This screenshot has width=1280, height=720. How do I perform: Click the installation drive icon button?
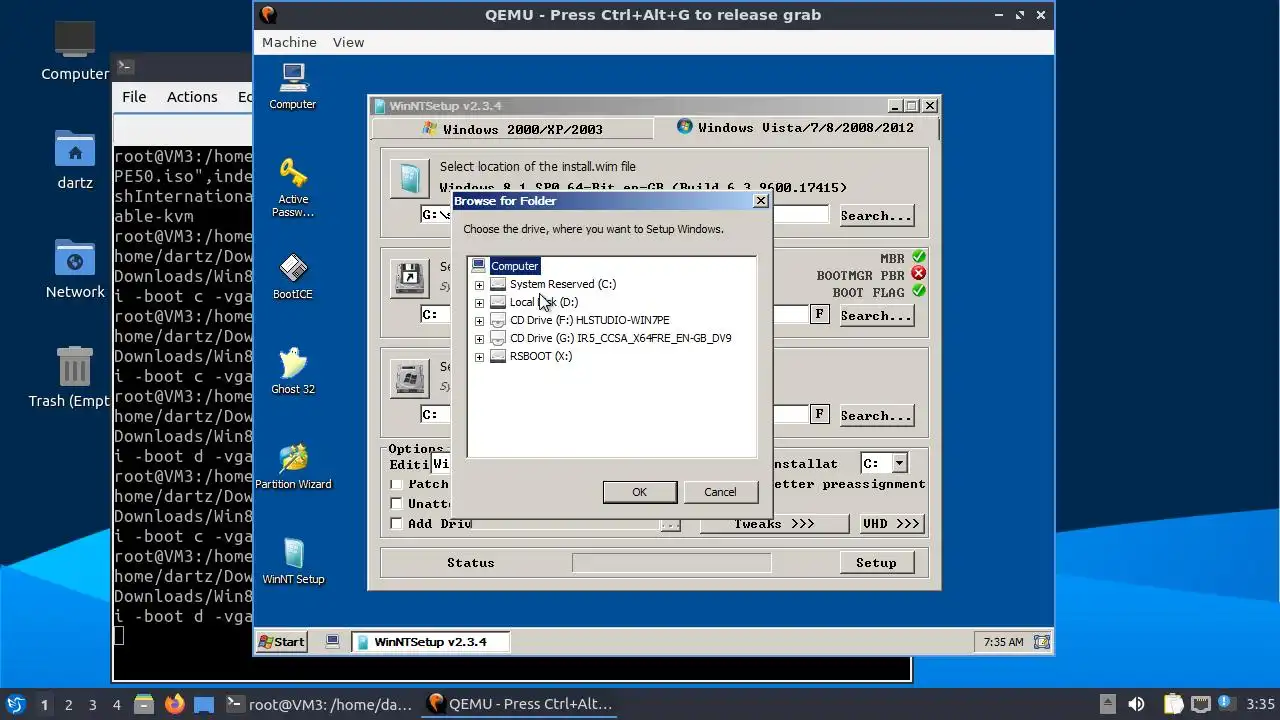click(409, 378)
